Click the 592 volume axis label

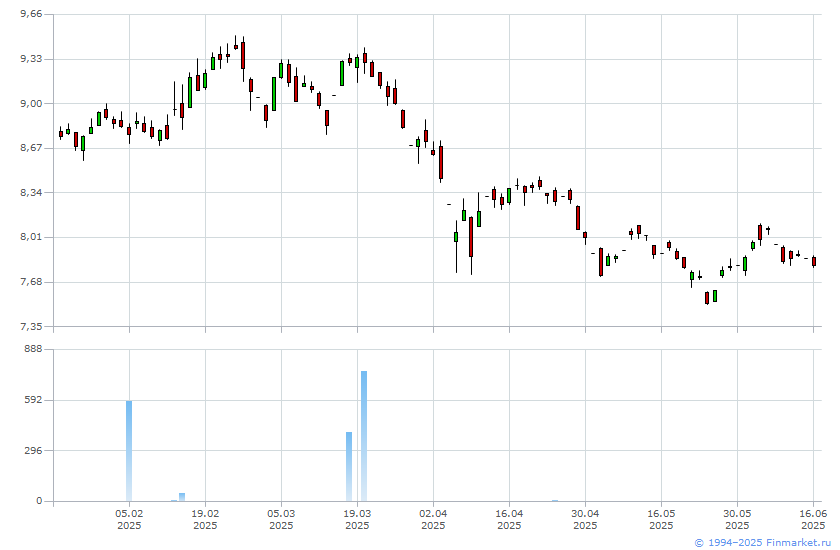[33, 400]
